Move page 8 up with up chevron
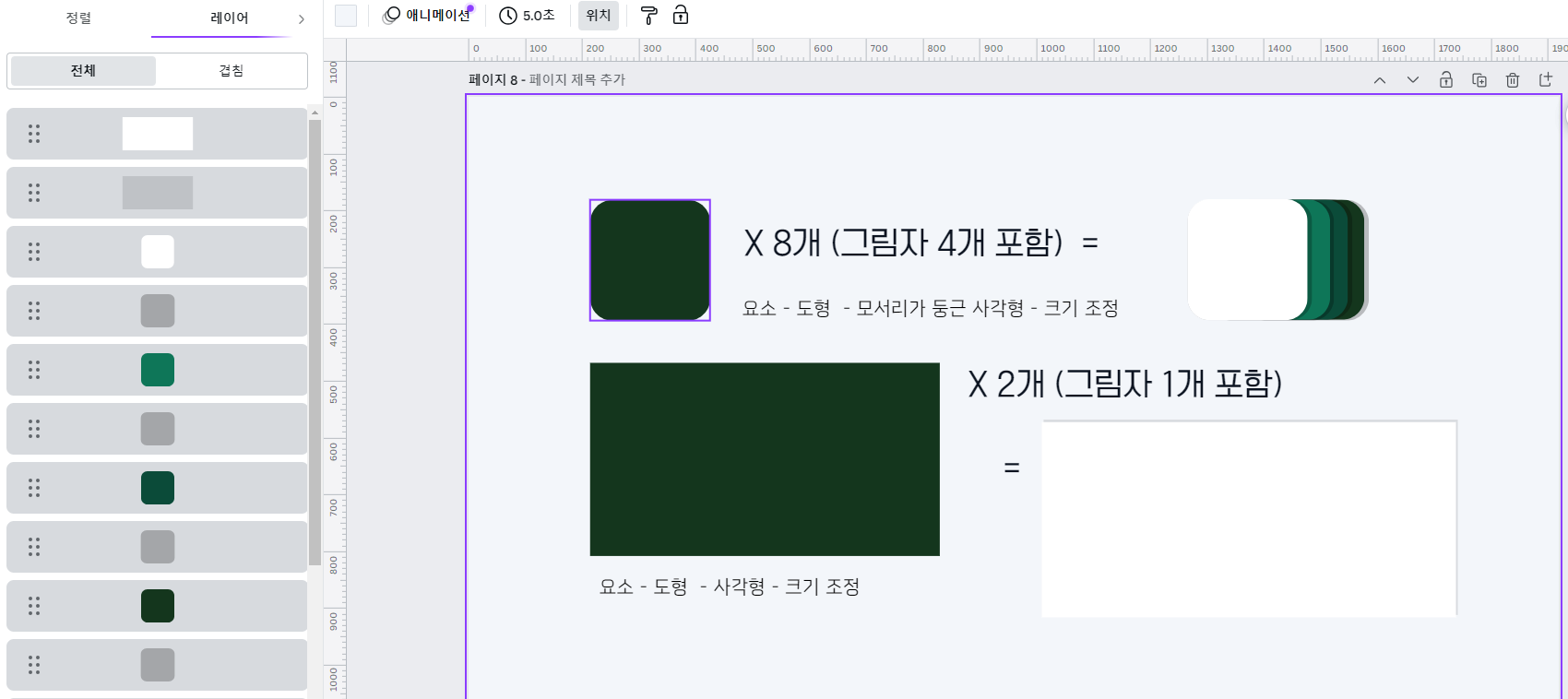1568x699 pixels. (1380, 80)
